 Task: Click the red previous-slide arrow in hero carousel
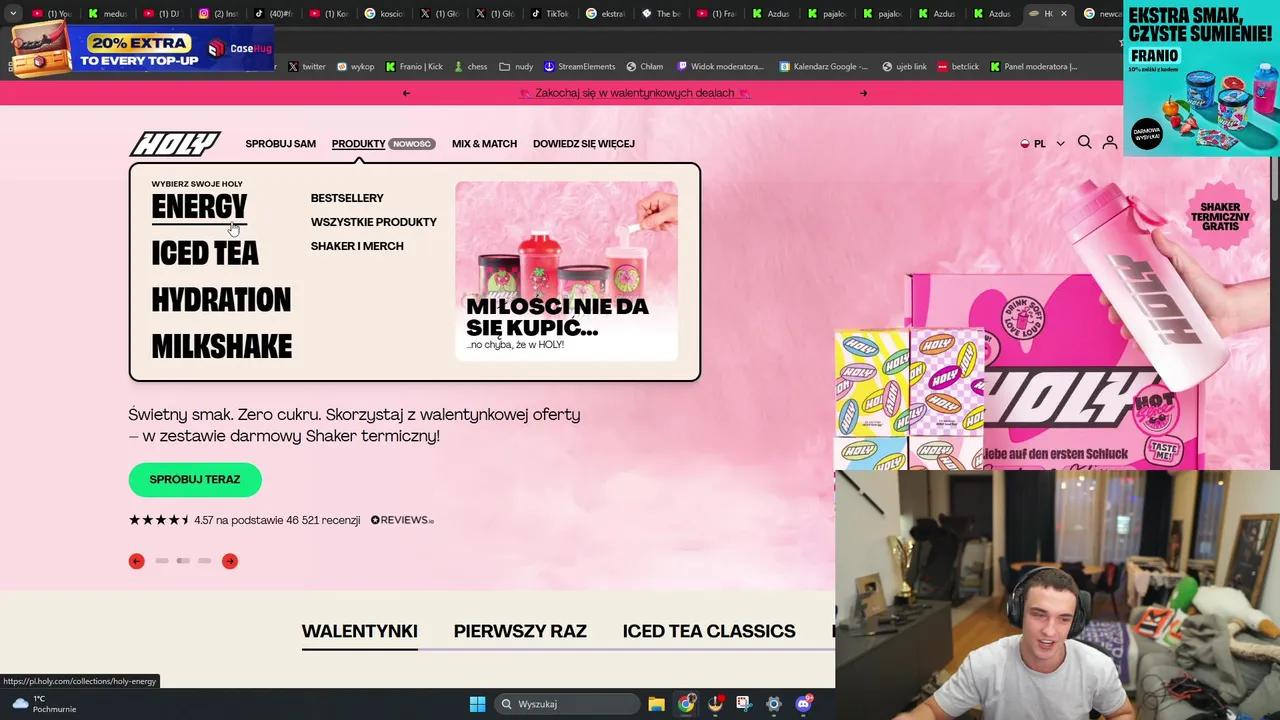pos(137,561)
